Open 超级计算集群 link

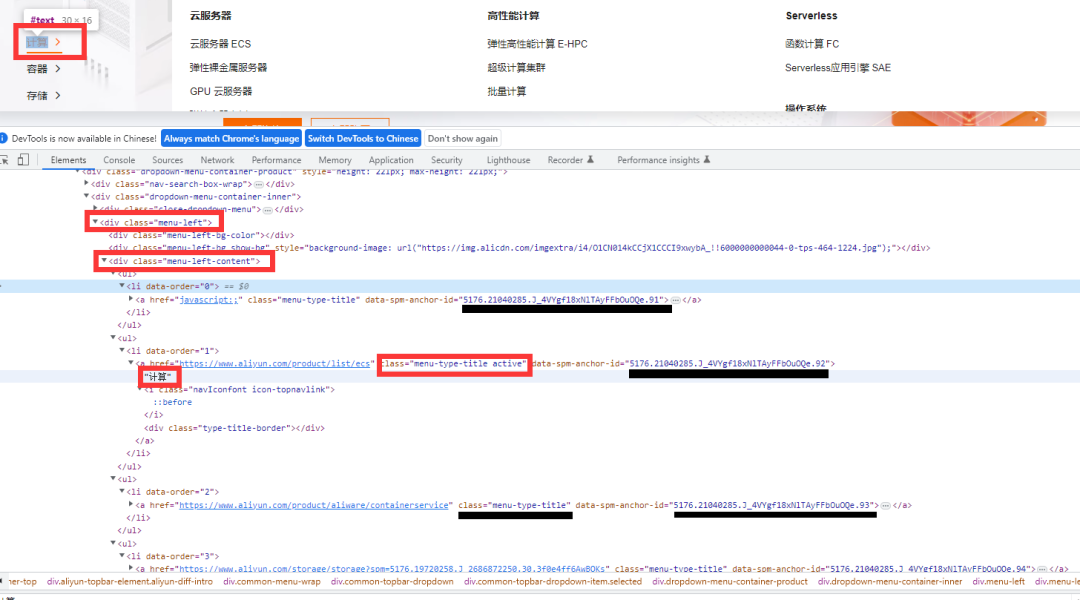coord(517,68)
